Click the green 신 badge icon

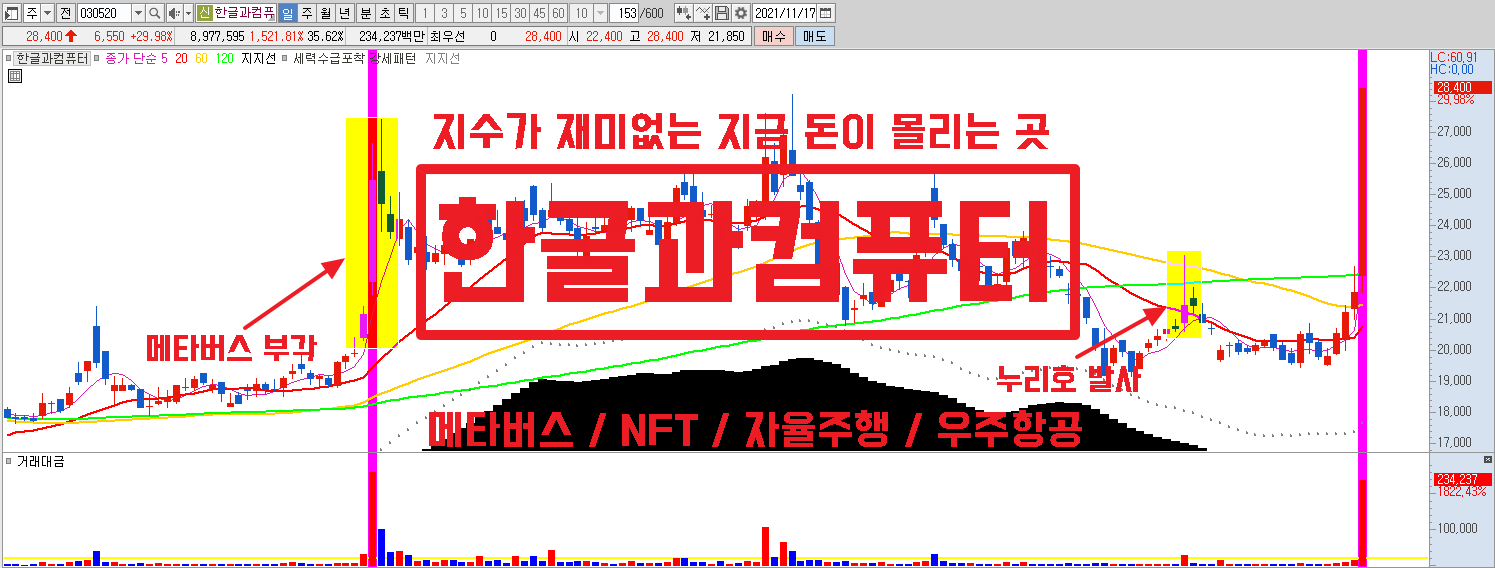coord(204,13)
